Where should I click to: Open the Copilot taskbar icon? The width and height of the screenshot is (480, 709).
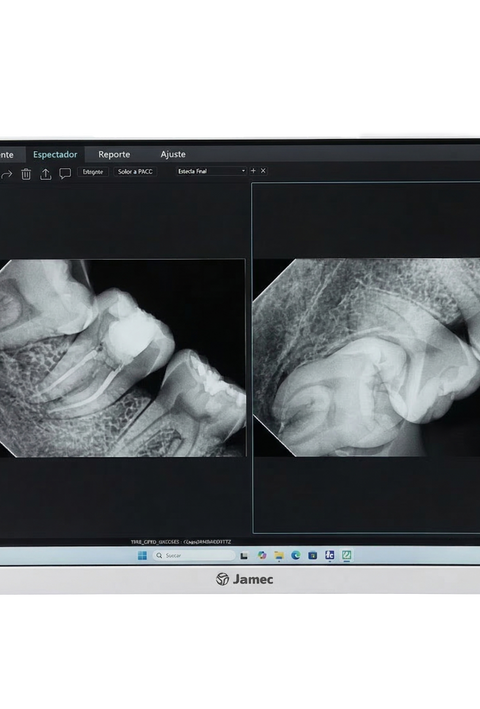pos(262,556)
